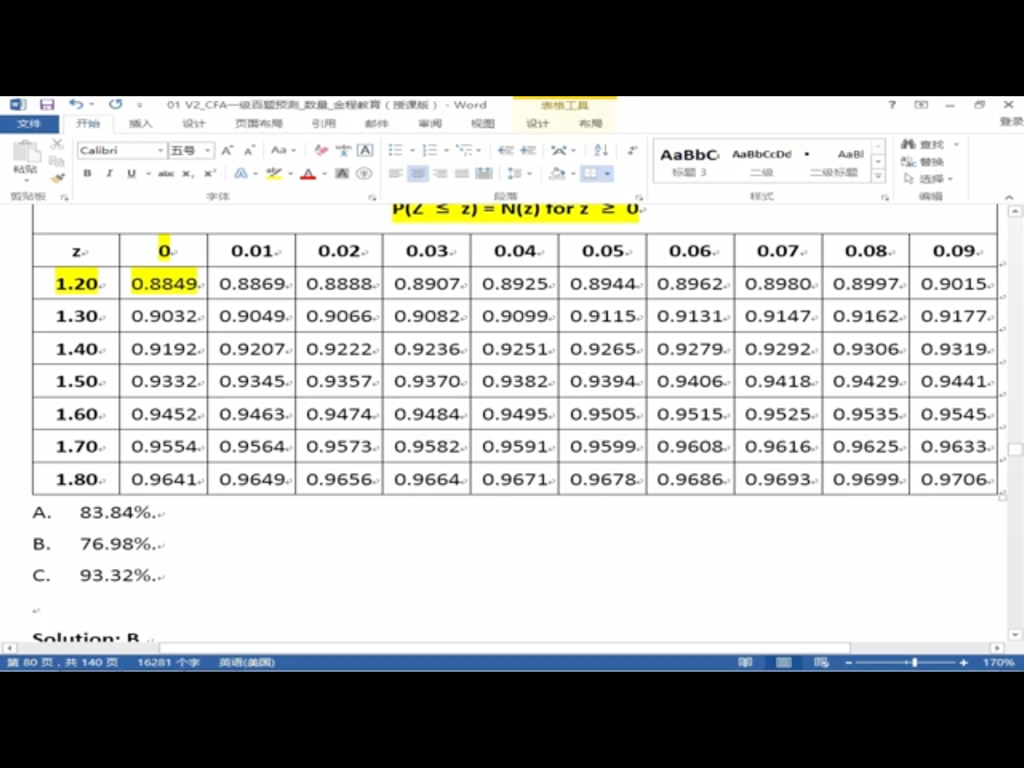The image size is (1024, 768).
Task: Decrease indent icon in paragraph group
Action: pos(505,151)
